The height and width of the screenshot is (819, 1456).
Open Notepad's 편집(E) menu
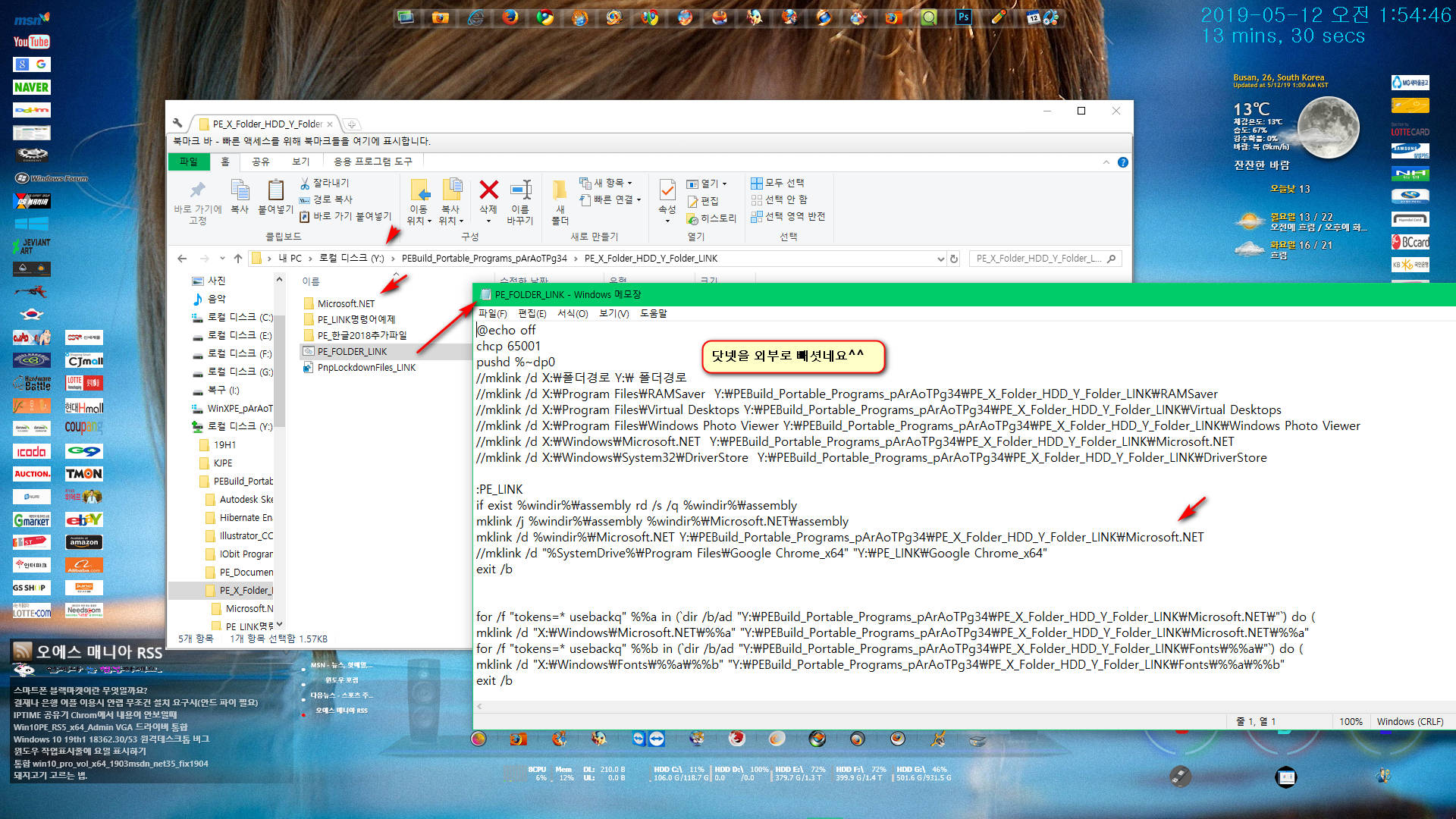[532, 313]
